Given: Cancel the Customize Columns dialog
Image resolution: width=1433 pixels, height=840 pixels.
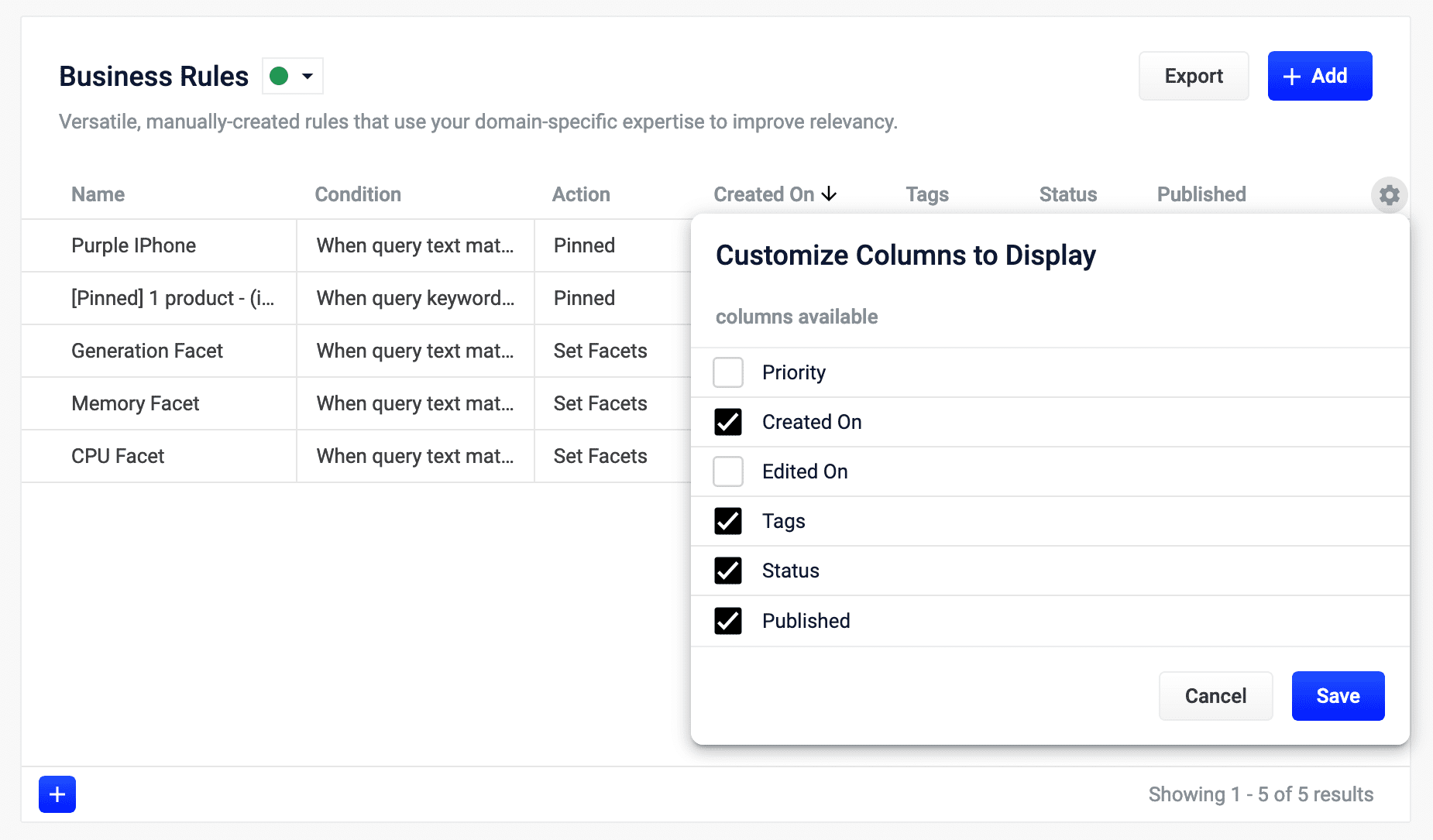Looking at the screenshot, I should [x=1215, y=696].
